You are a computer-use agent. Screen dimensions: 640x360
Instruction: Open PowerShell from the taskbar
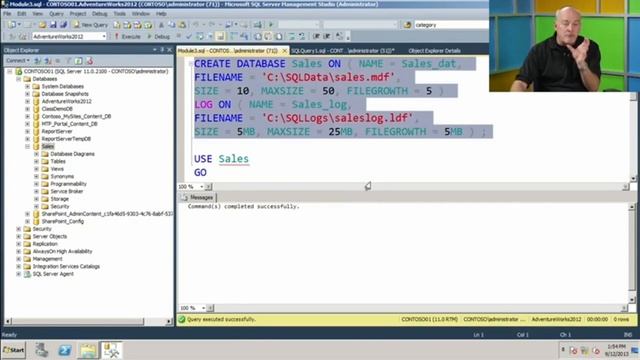click(64, 350)
